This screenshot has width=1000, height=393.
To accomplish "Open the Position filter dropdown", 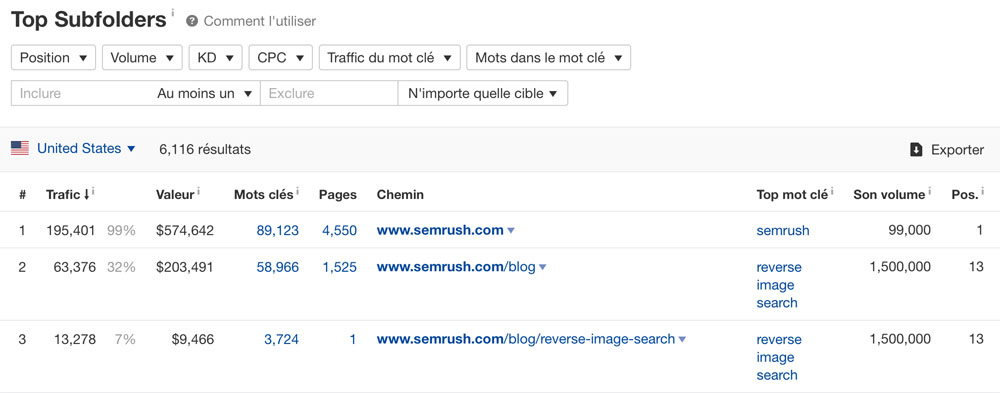I will pyautogui.click(x=54, y=57).
